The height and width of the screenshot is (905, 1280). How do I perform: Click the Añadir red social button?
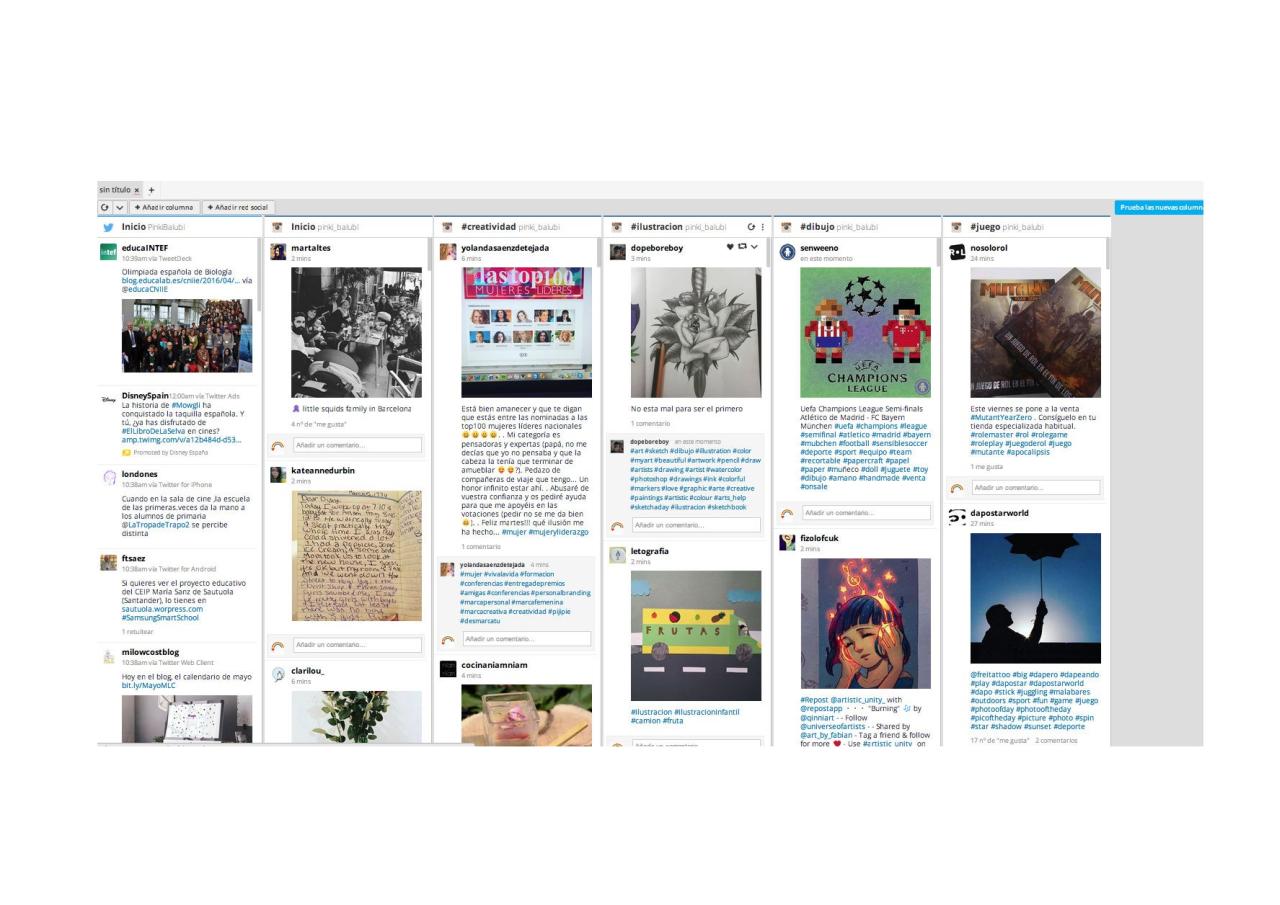[238, 208]
